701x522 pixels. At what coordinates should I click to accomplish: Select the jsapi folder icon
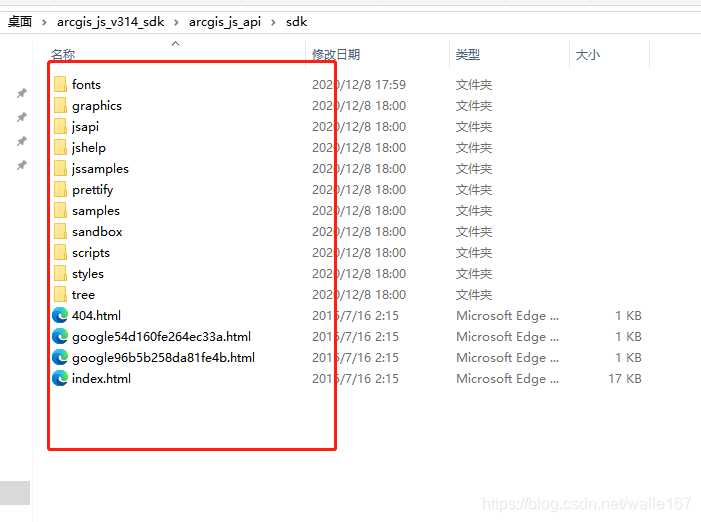tap(60, 127)
